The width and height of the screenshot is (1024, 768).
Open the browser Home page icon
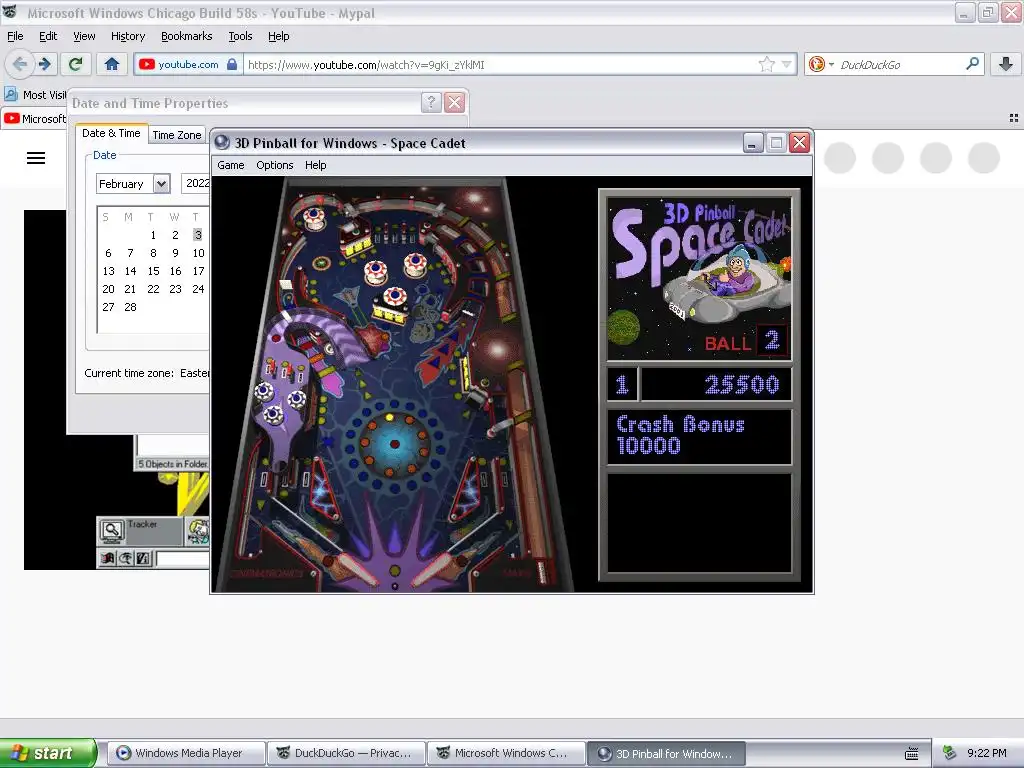coord(112,64)
